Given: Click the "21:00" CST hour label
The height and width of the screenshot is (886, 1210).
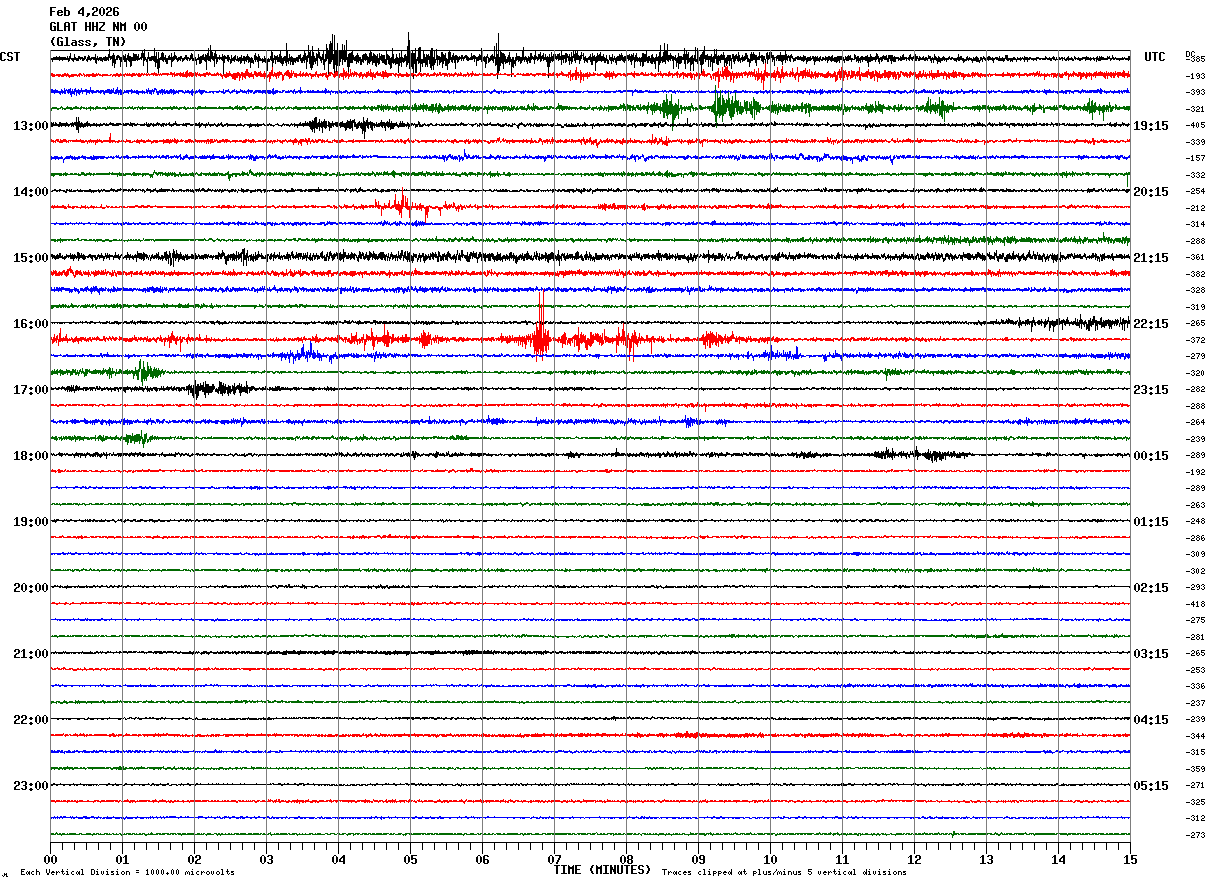Looking at the screenshot, I should tap(31, 654).
